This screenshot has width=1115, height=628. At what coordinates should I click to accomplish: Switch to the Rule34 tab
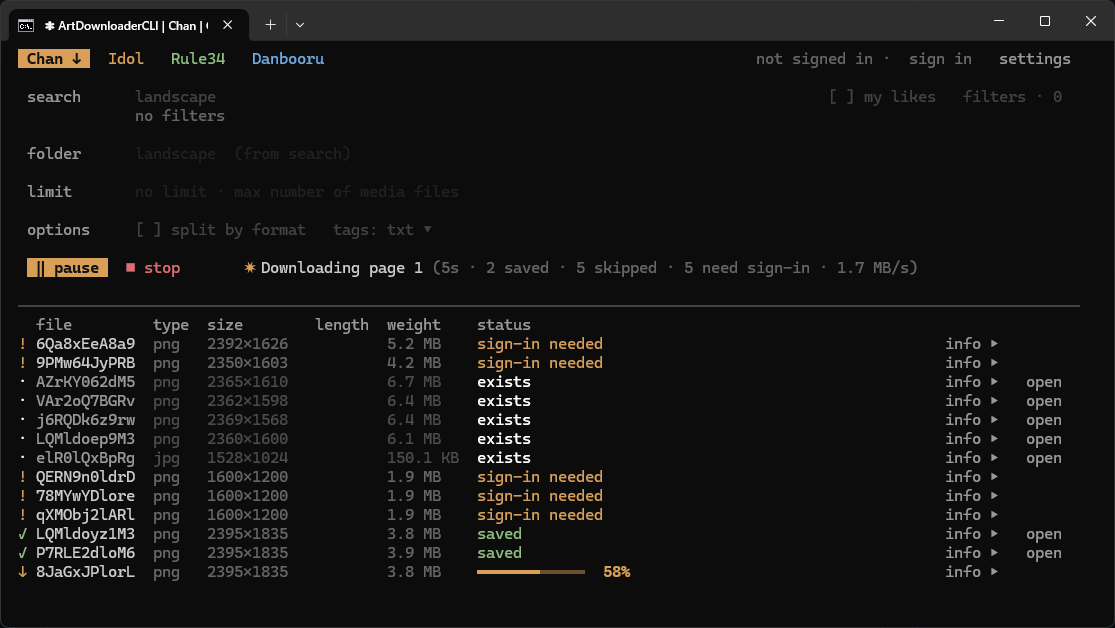[x=198, y=59]
